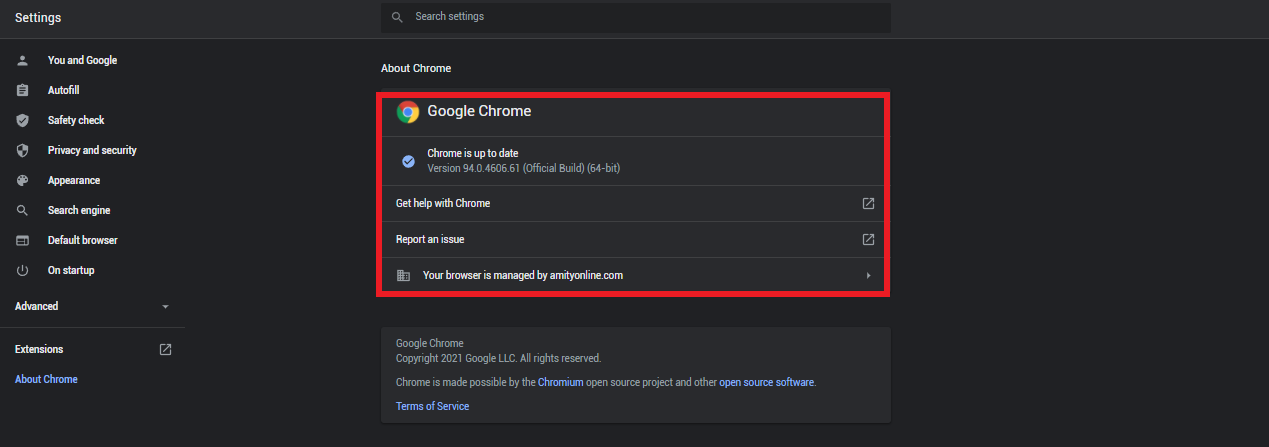Go to the About Chrome page
The image size is (1269, 447).
click(46, 379)
